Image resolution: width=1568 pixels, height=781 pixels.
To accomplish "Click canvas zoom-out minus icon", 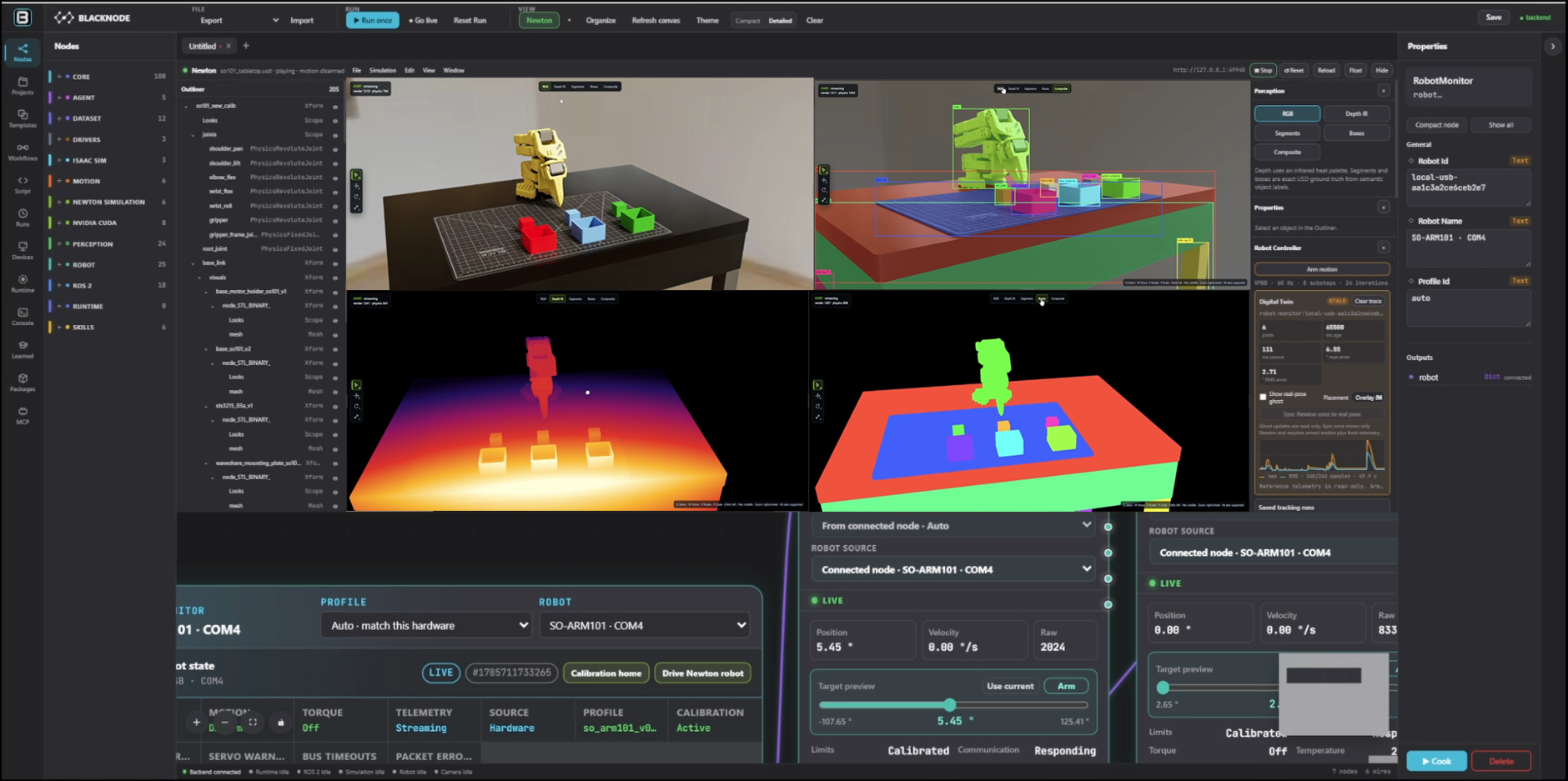I will click(224, 723).
